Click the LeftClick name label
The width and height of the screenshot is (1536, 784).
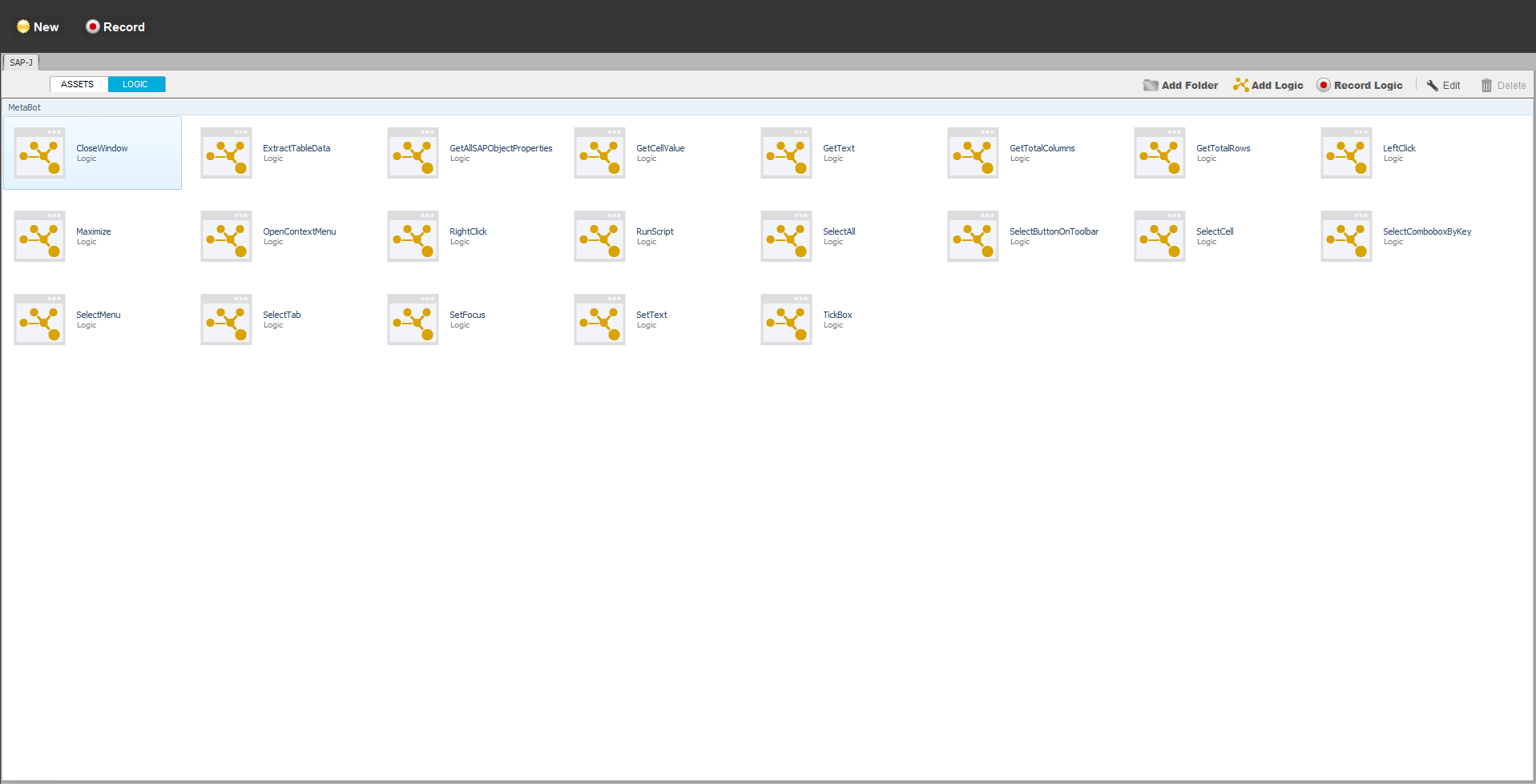click(1399, 148)
